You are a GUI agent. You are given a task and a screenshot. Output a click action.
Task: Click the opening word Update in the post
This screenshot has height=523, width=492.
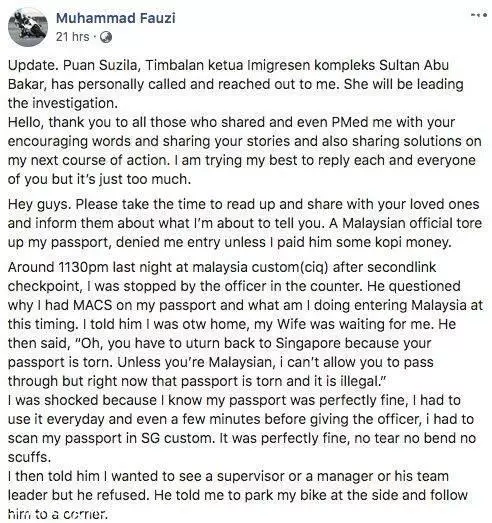33,65
